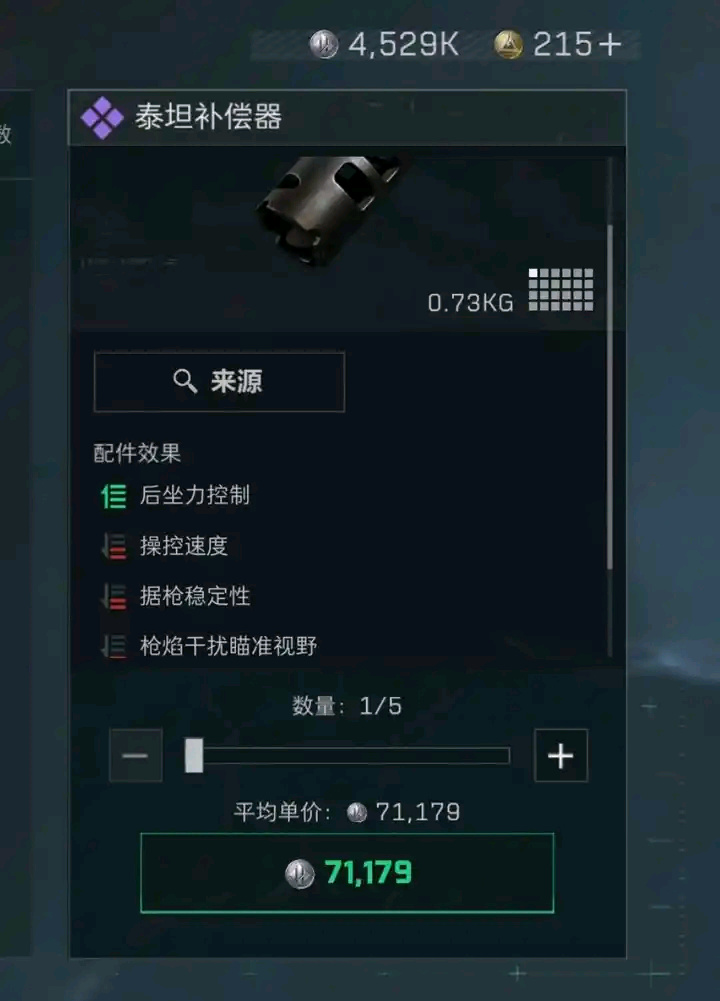720x1001 pixels.
Task: Increase quantity with the plus button
Action: click(x=561, y=756)
